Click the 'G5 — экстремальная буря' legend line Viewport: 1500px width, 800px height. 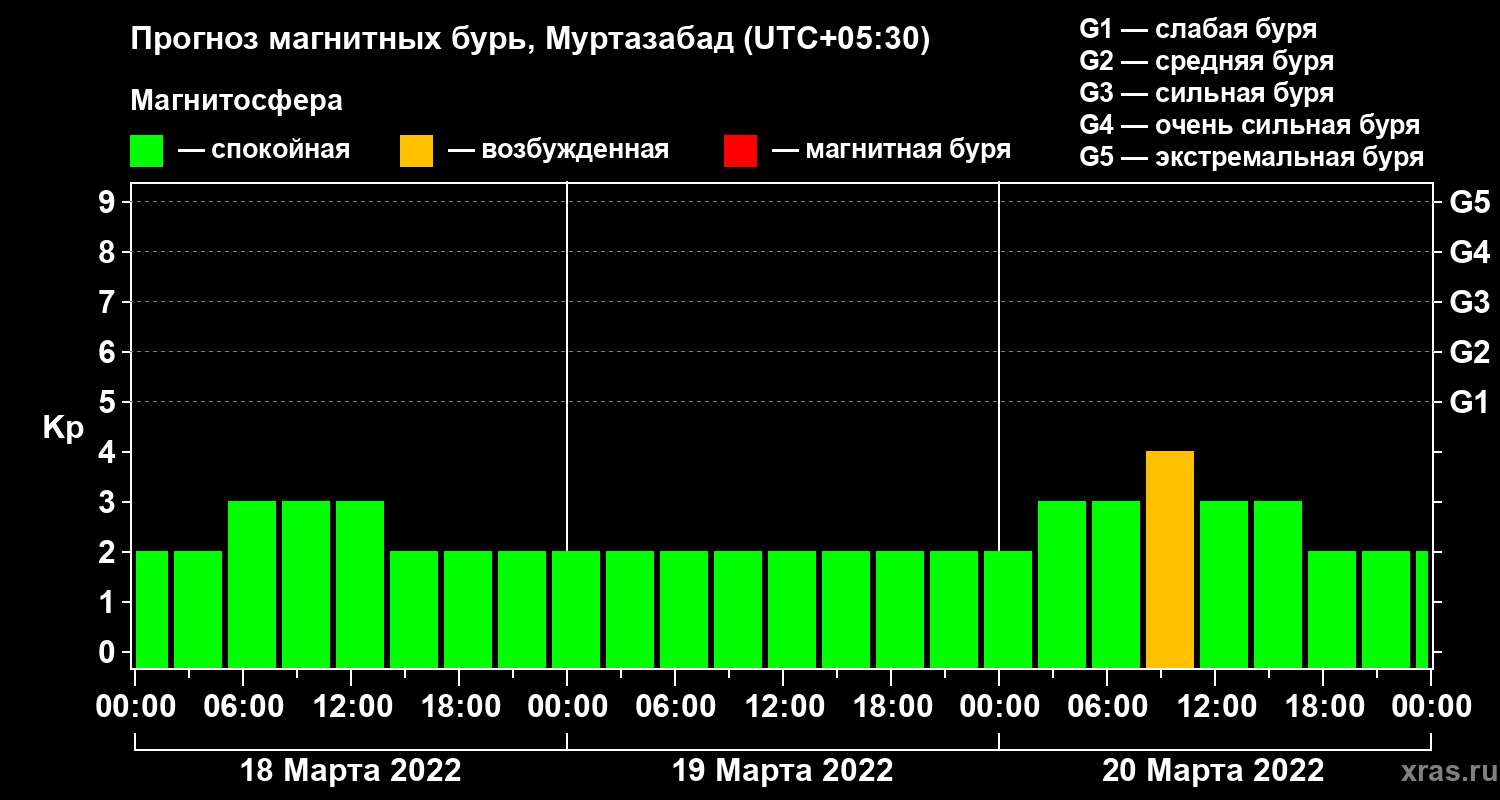point(1252,157)
